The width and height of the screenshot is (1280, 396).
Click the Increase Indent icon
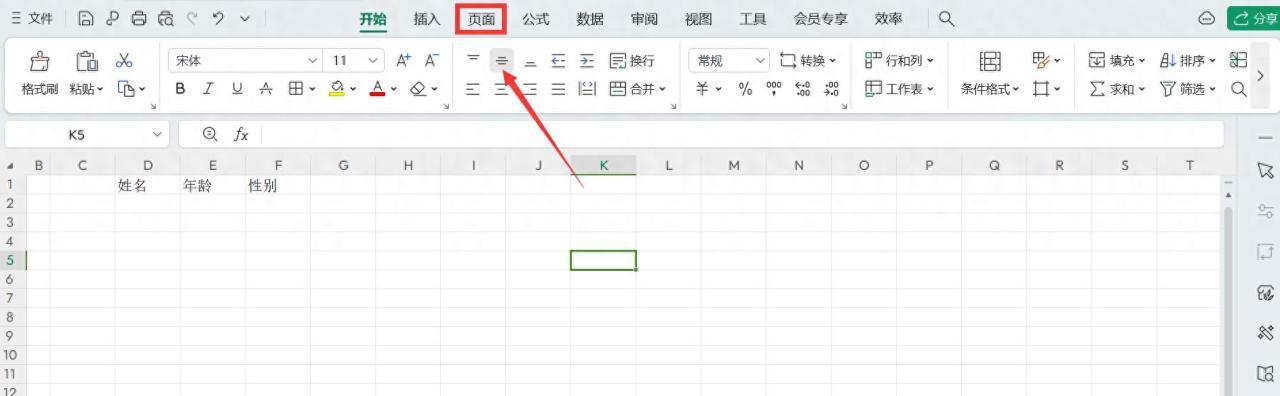tap(587, 61)
